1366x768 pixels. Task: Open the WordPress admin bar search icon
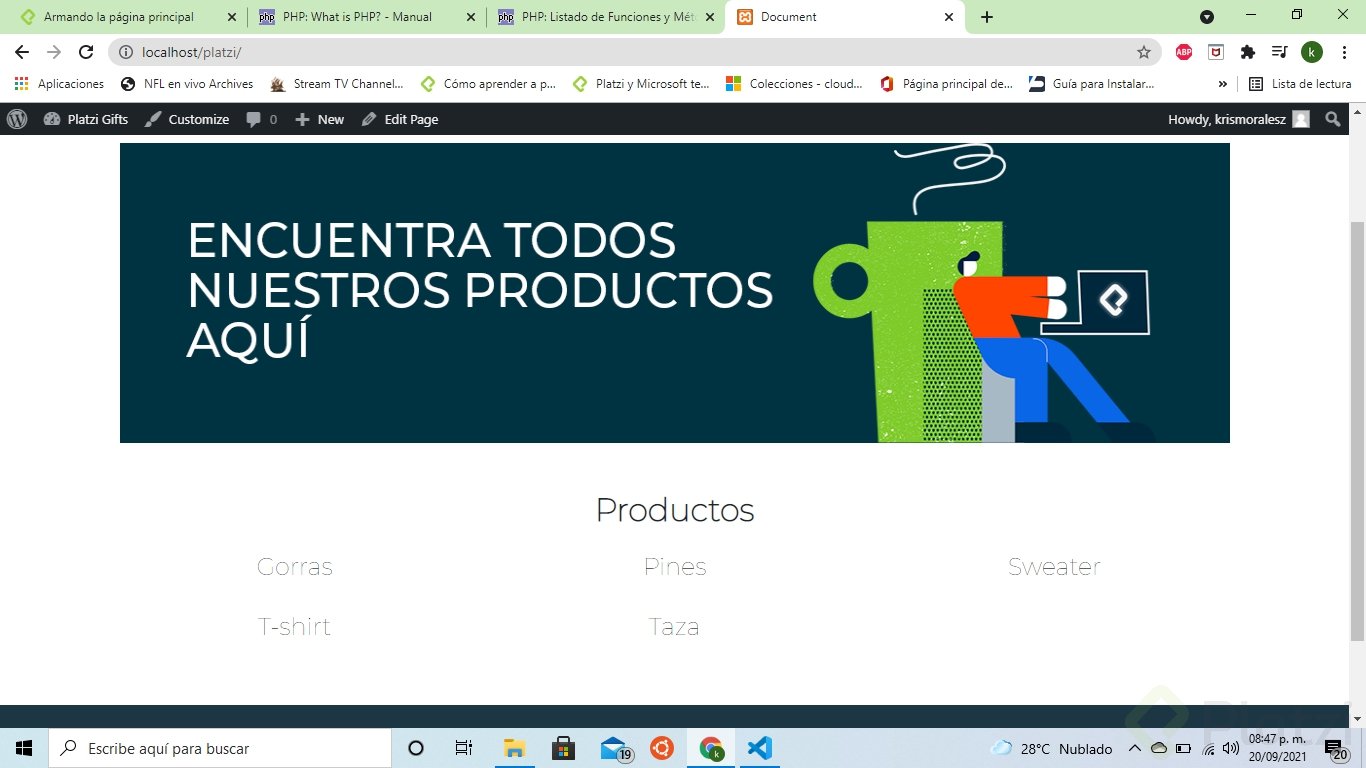click(x=1332, y=119)
